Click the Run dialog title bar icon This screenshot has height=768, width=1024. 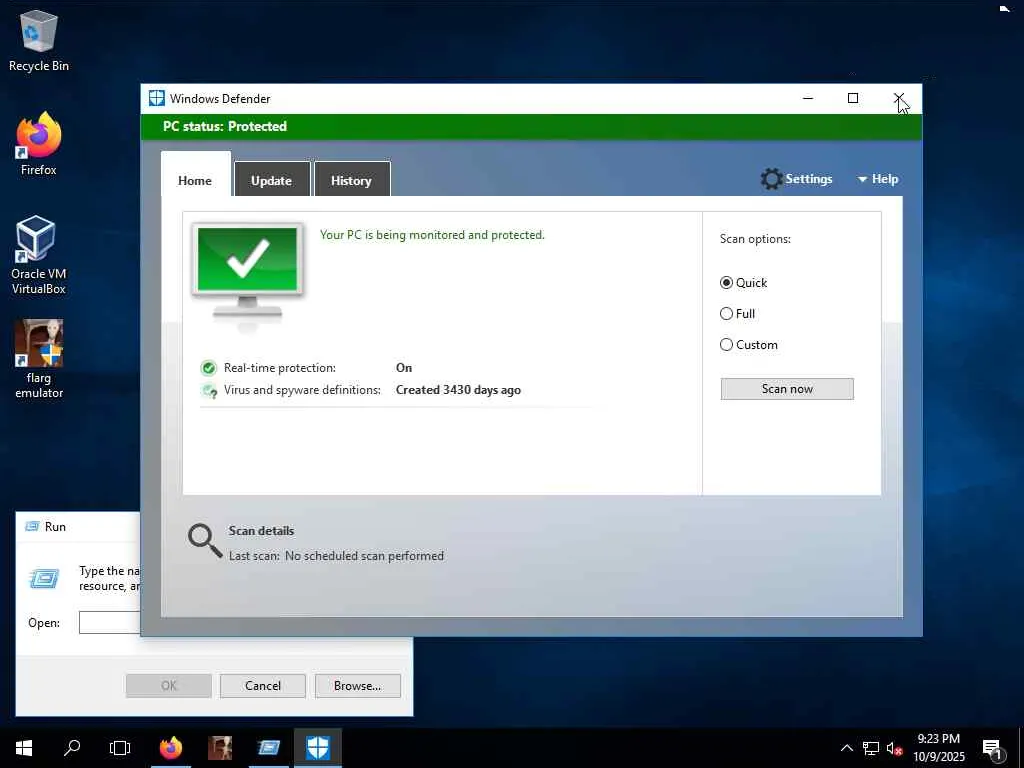(x=32, y=526)
